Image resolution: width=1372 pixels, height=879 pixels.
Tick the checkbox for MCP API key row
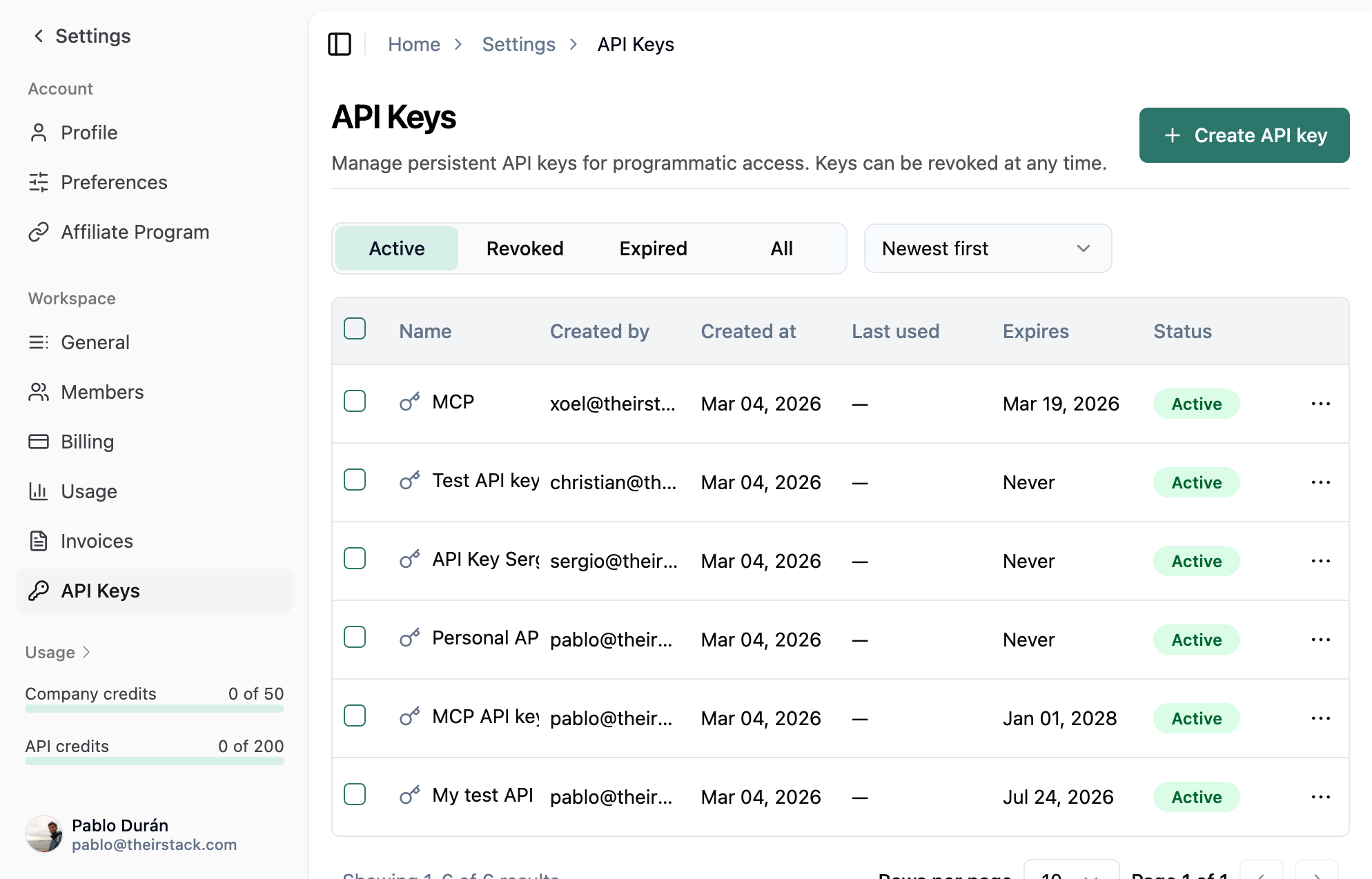click(355, 715)
